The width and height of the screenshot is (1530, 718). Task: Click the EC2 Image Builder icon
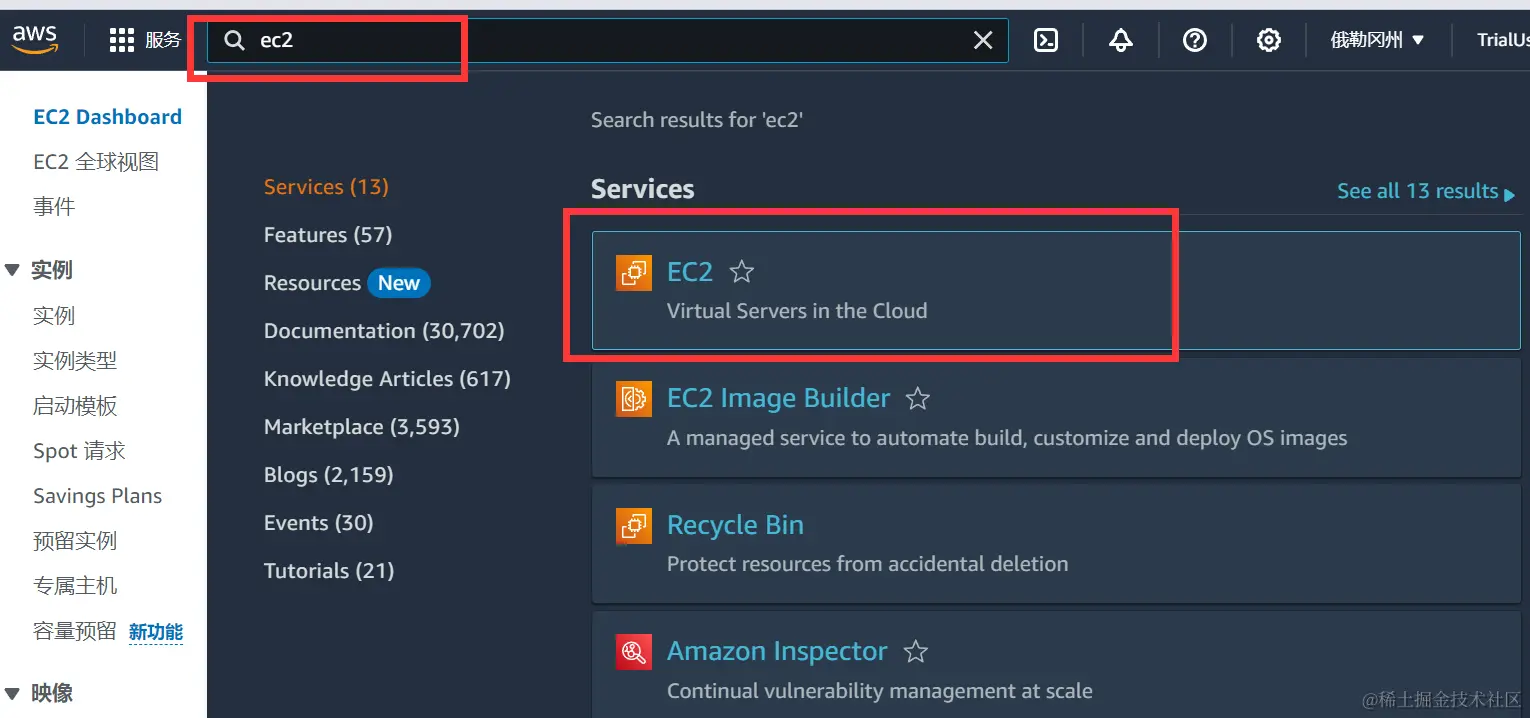(x=634, y=399)
